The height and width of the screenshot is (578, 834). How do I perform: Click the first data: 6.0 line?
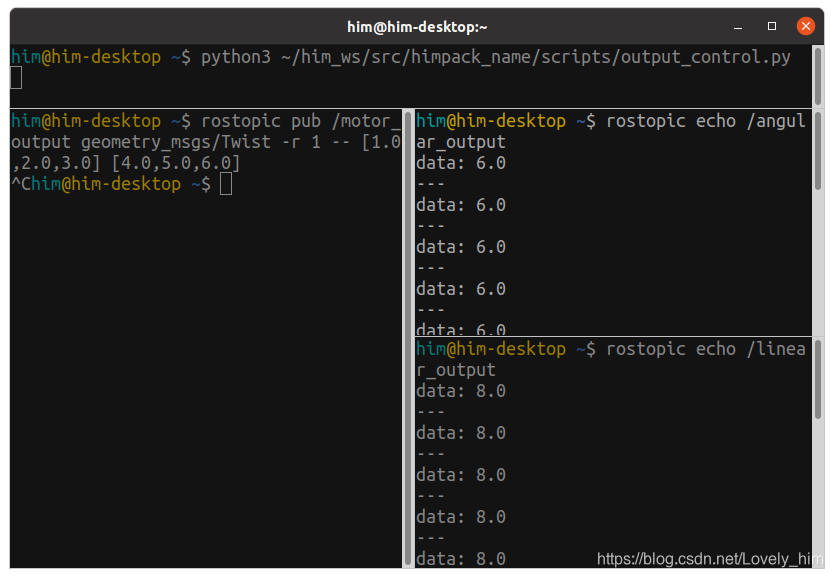(x=461, y=163)
